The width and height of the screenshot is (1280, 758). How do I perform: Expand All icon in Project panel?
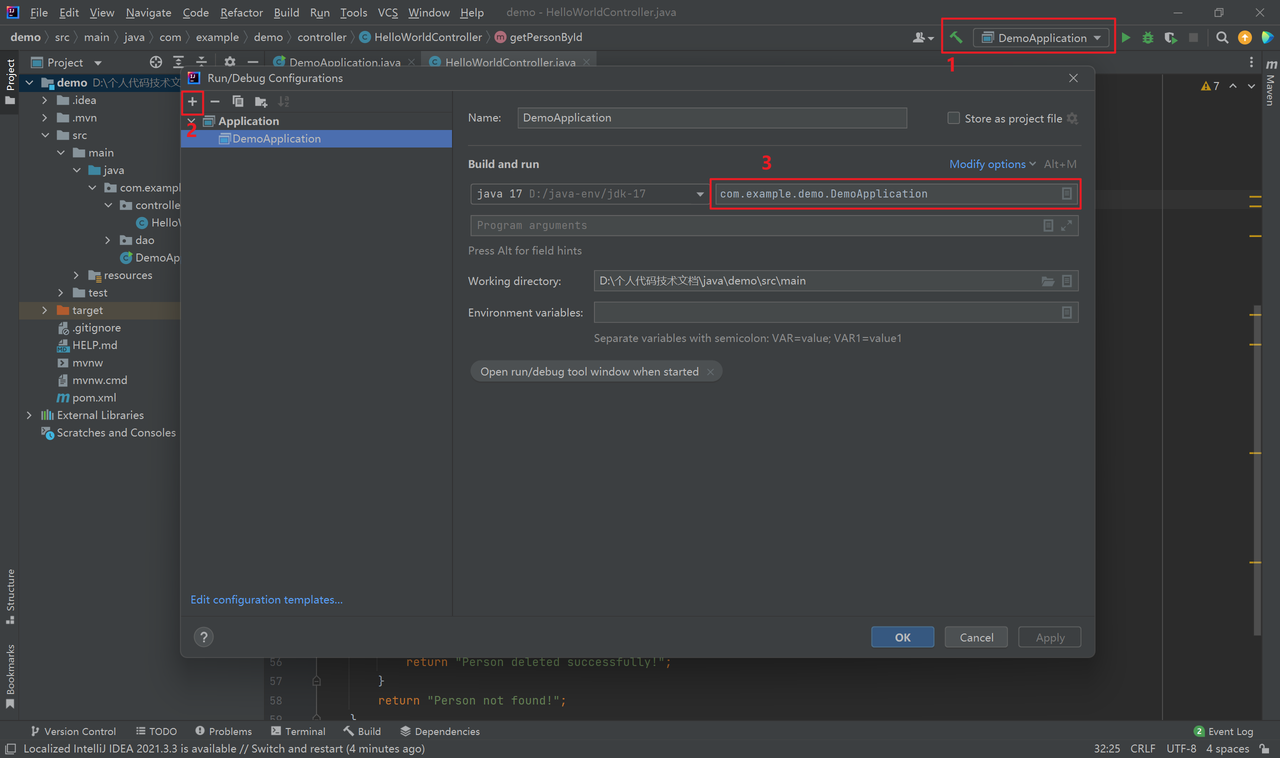coord(178,62)
